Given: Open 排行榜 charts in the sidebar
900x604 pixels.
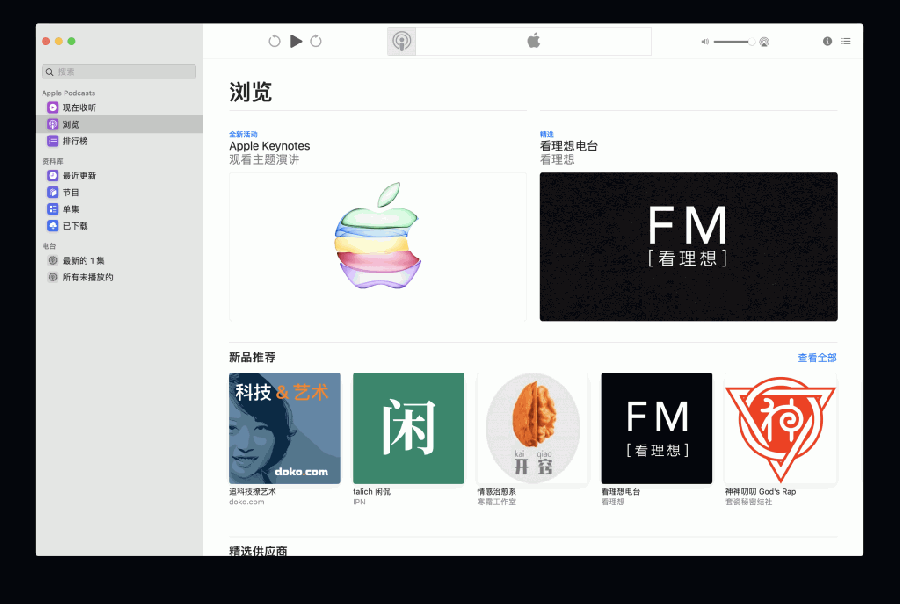Looking at the screenshot, I should tap(119, 141).
